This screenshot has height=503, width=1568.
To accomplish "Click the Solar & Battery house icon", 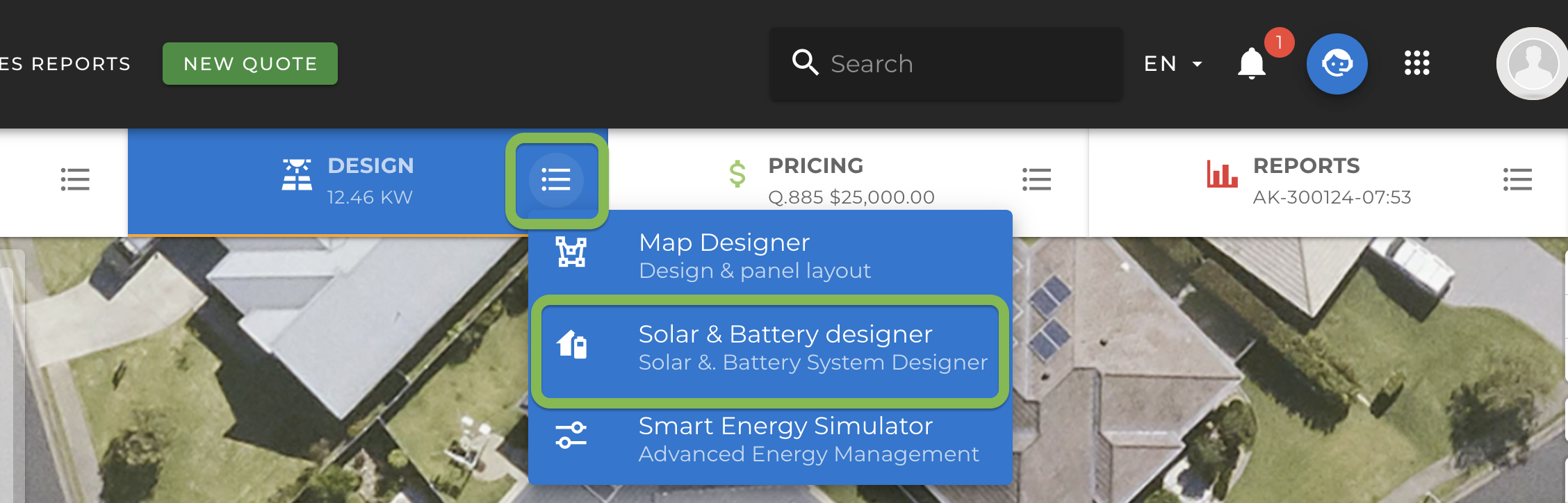I will click(571, 344).
